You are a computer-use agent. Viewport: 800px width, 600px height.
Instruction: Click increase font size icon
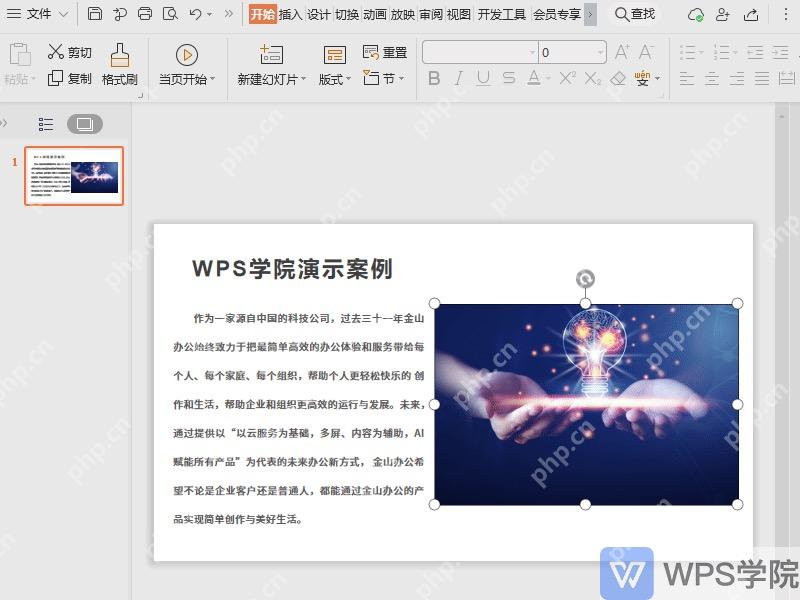pyautogui.click(x=621, y=52)
